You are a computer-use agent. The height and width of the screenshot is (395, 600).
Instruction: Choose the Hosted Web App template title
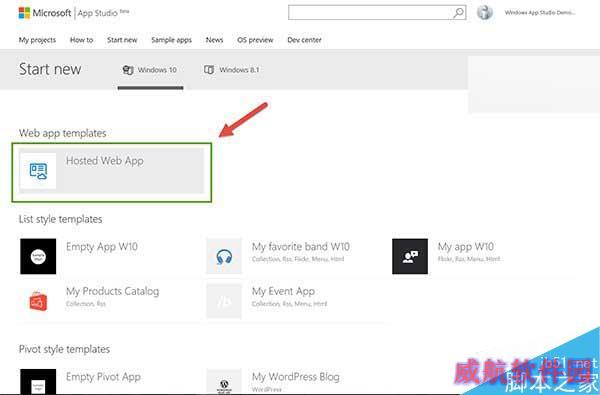point(105,161)
